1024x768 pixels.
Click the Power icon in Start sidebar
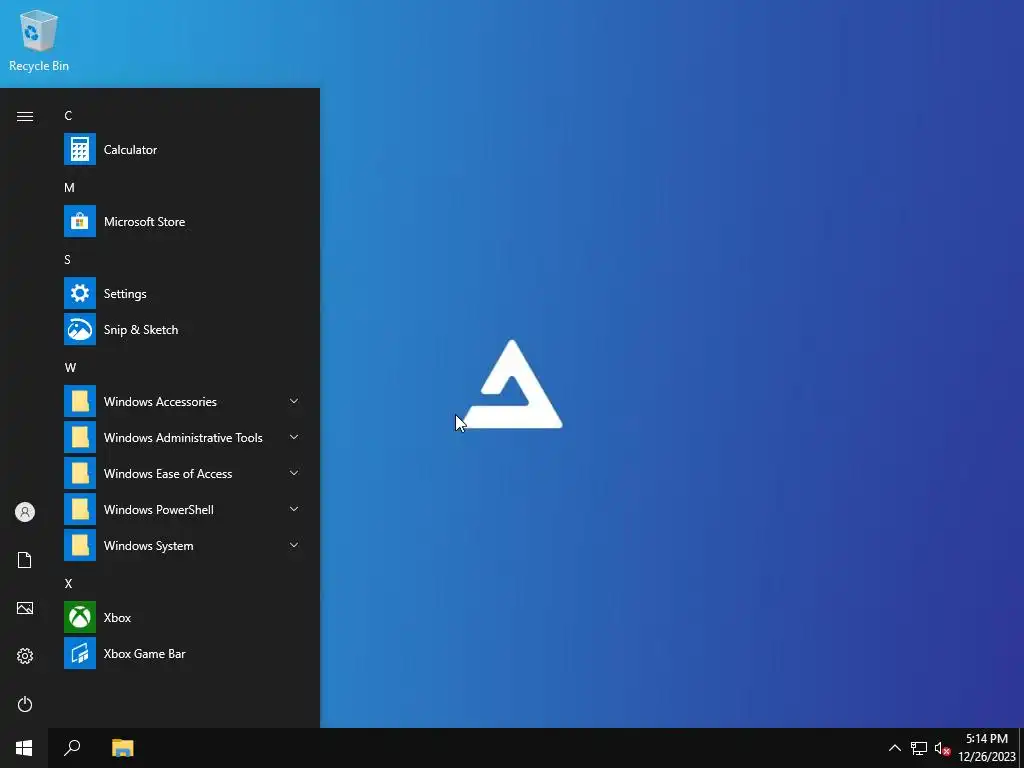pos(25,704)
